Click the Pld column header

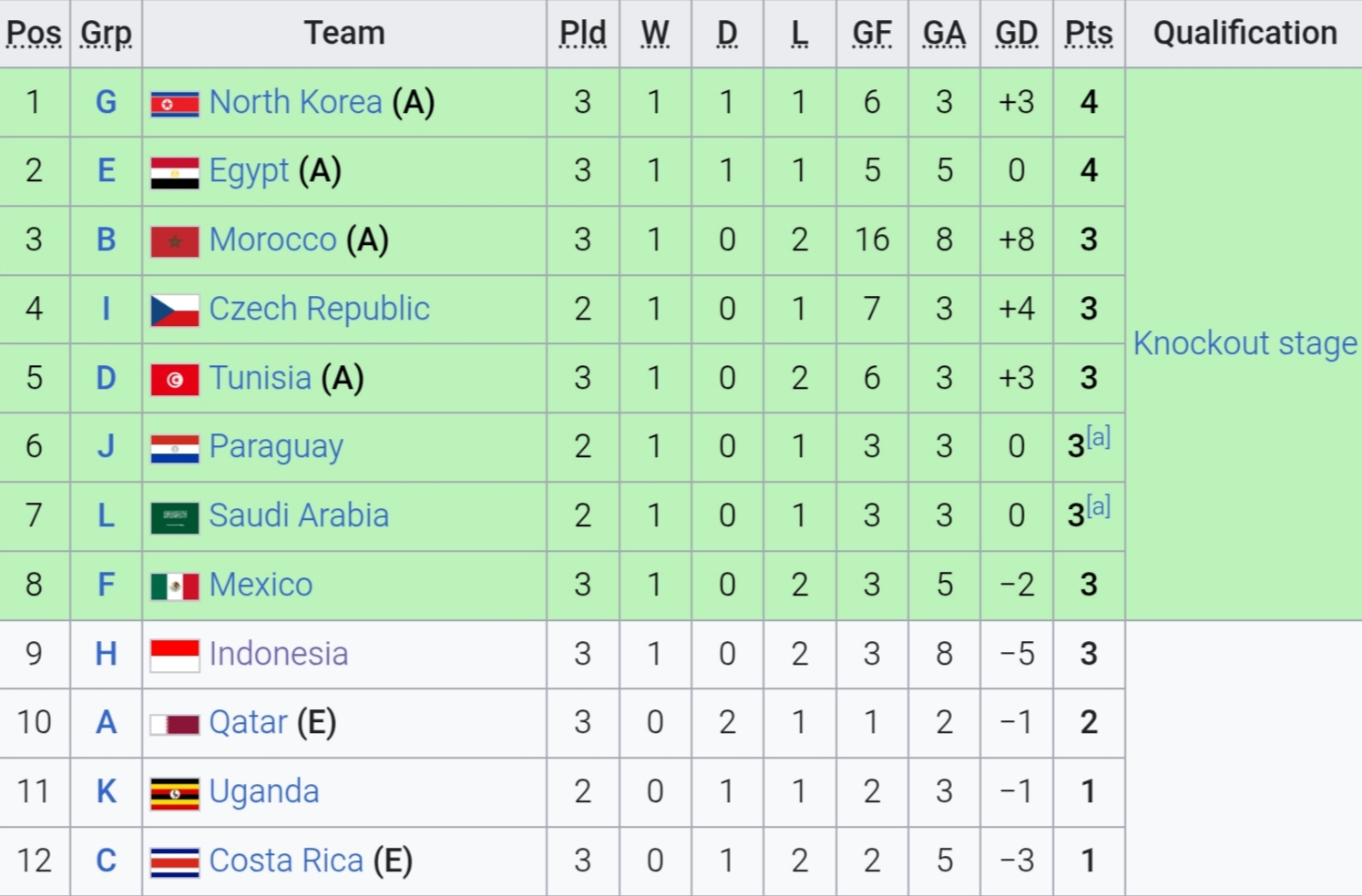[582, 34]
